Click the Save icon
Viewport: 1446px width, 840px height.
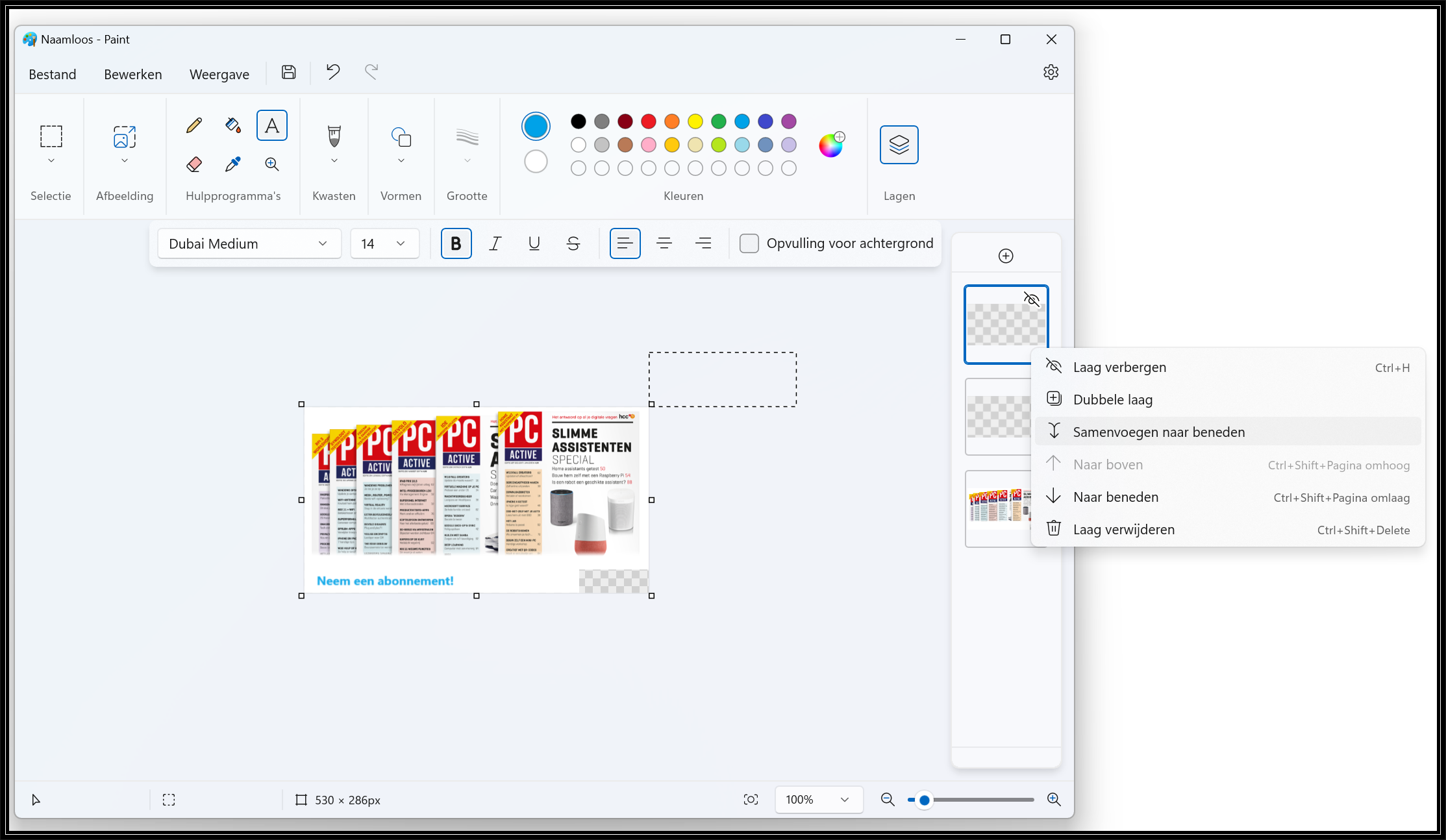pyautogui.click(x=289, y=72)
